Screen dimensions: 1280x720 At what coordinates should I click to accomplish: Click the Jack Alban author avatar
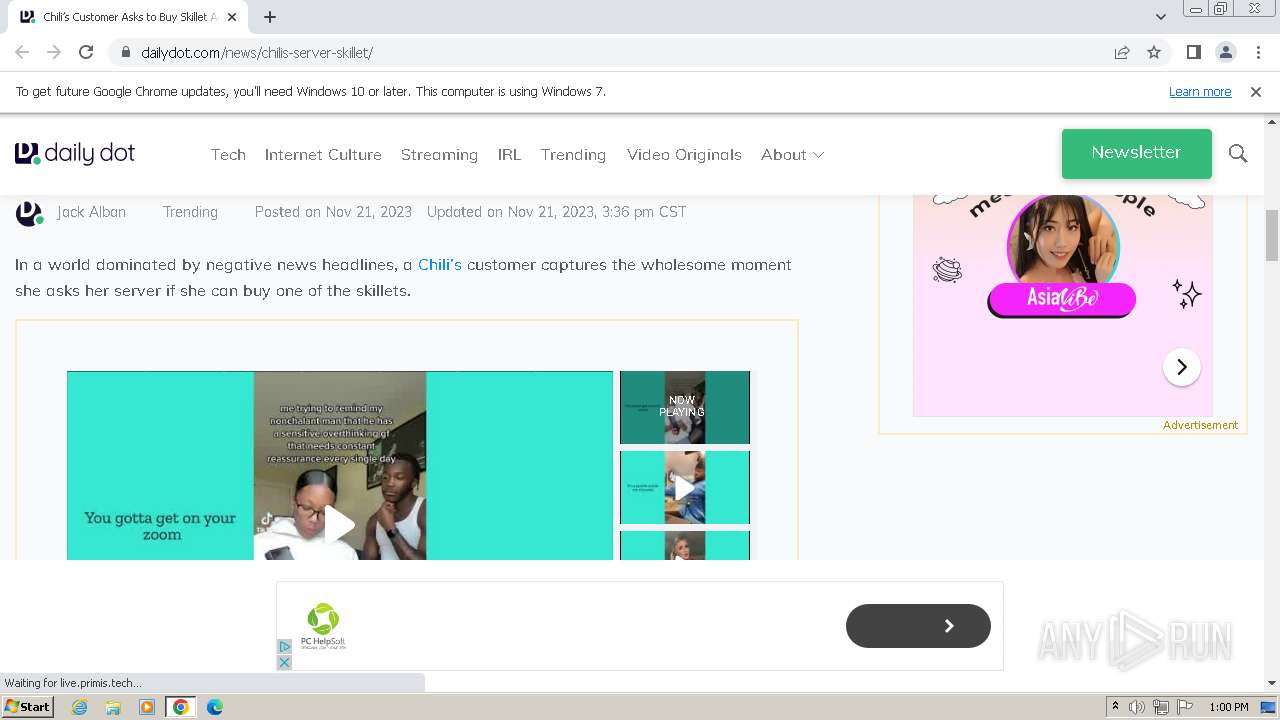[x=29, y=213]
